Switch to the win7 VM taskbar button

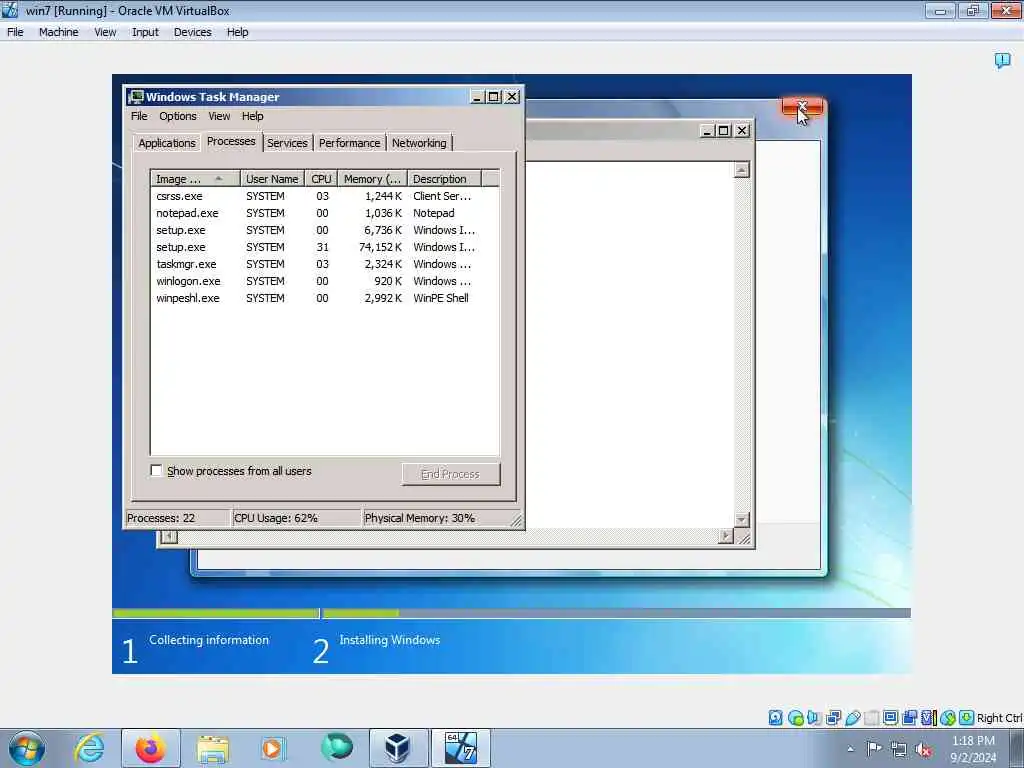460,748
